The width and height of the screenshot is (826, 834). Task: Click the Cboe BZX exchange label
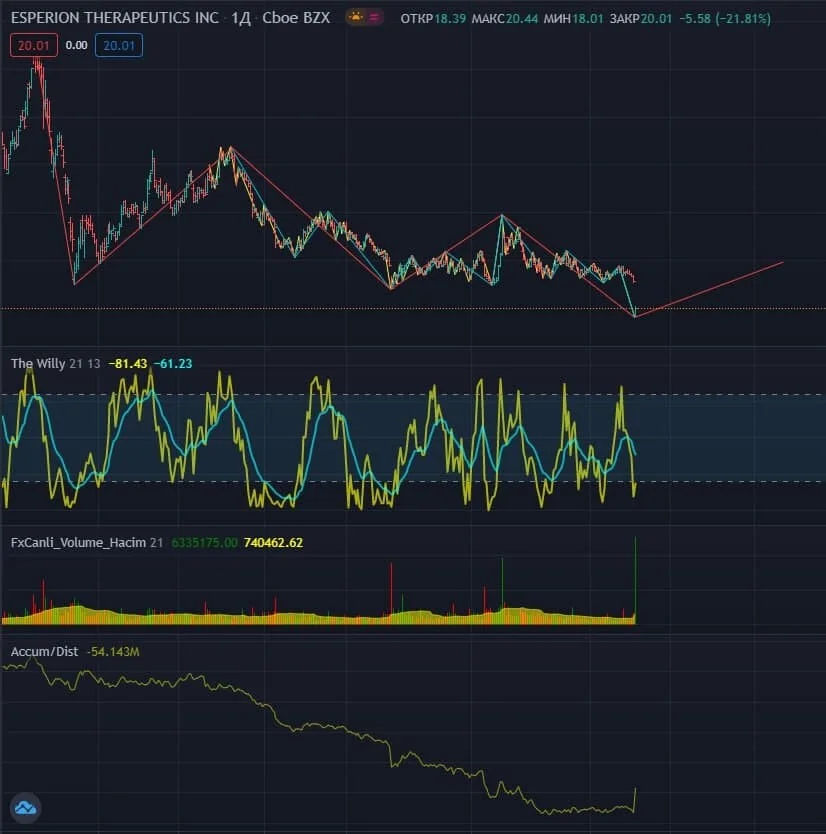tap(296, 18)
